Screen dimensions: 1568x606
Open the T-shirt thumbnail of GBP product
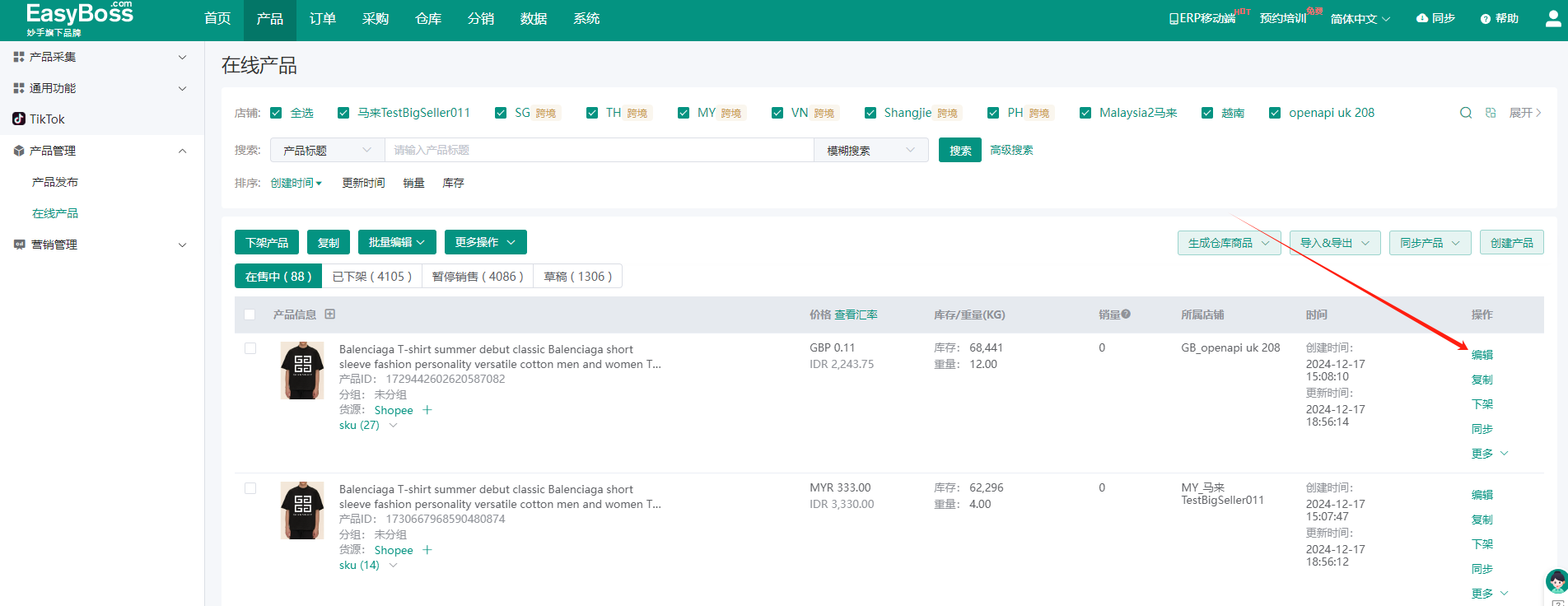(302, 371)
